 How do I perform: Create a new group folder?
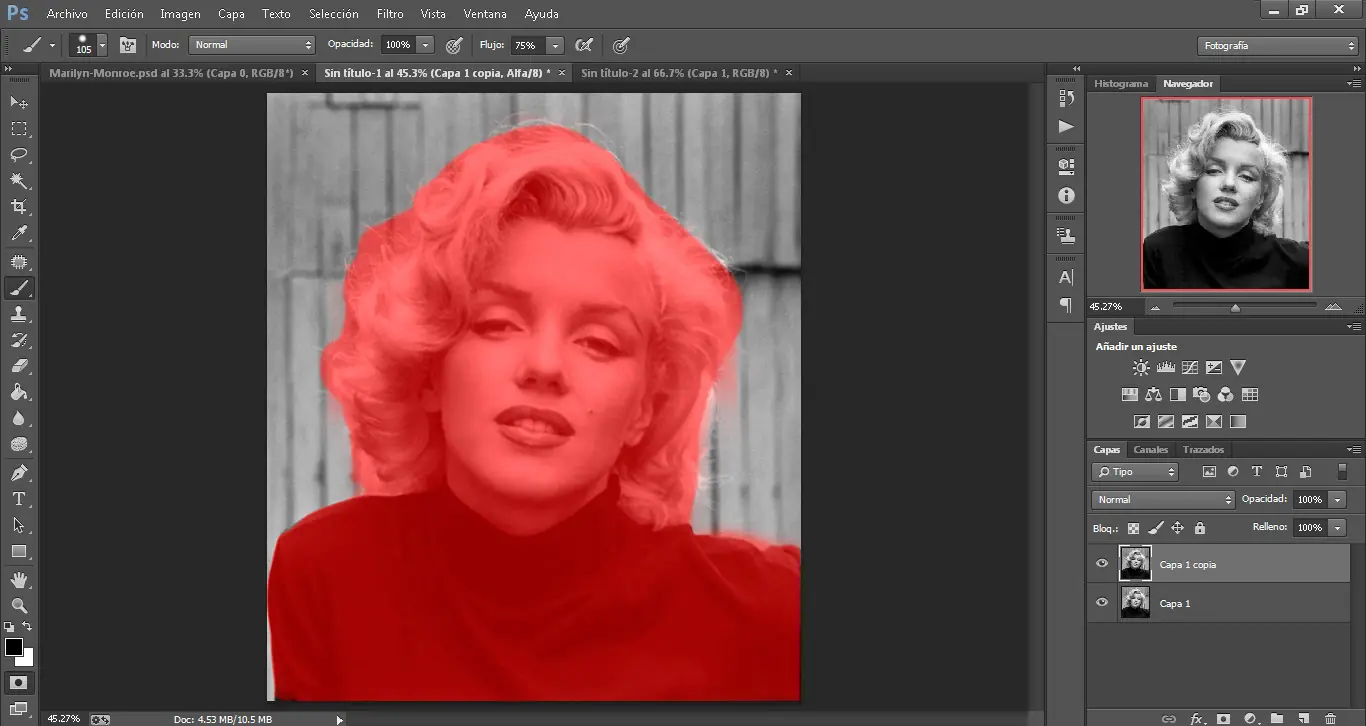pos(1277,718)
